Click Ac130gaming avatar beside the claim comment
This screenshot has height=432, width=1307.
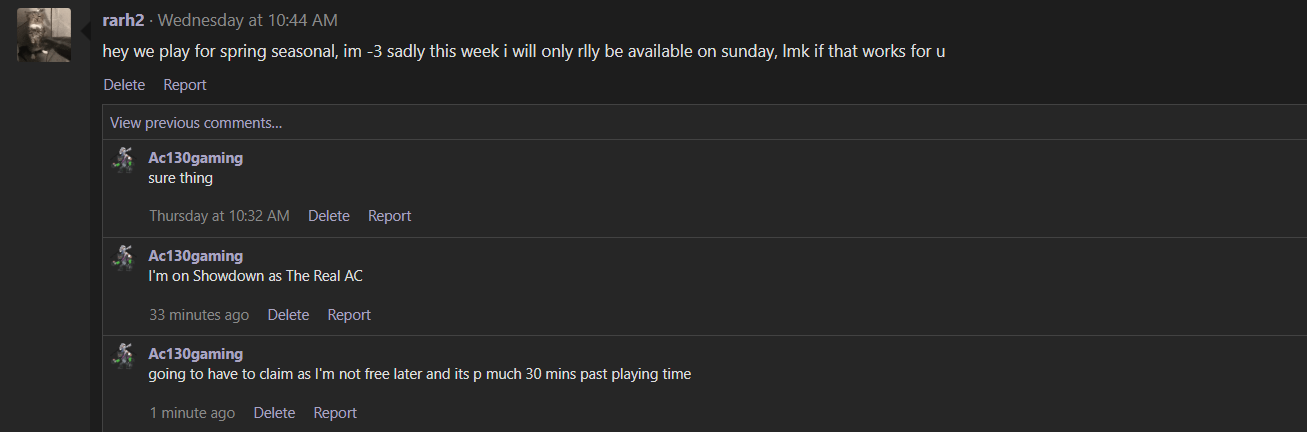[x=123, y=356]
